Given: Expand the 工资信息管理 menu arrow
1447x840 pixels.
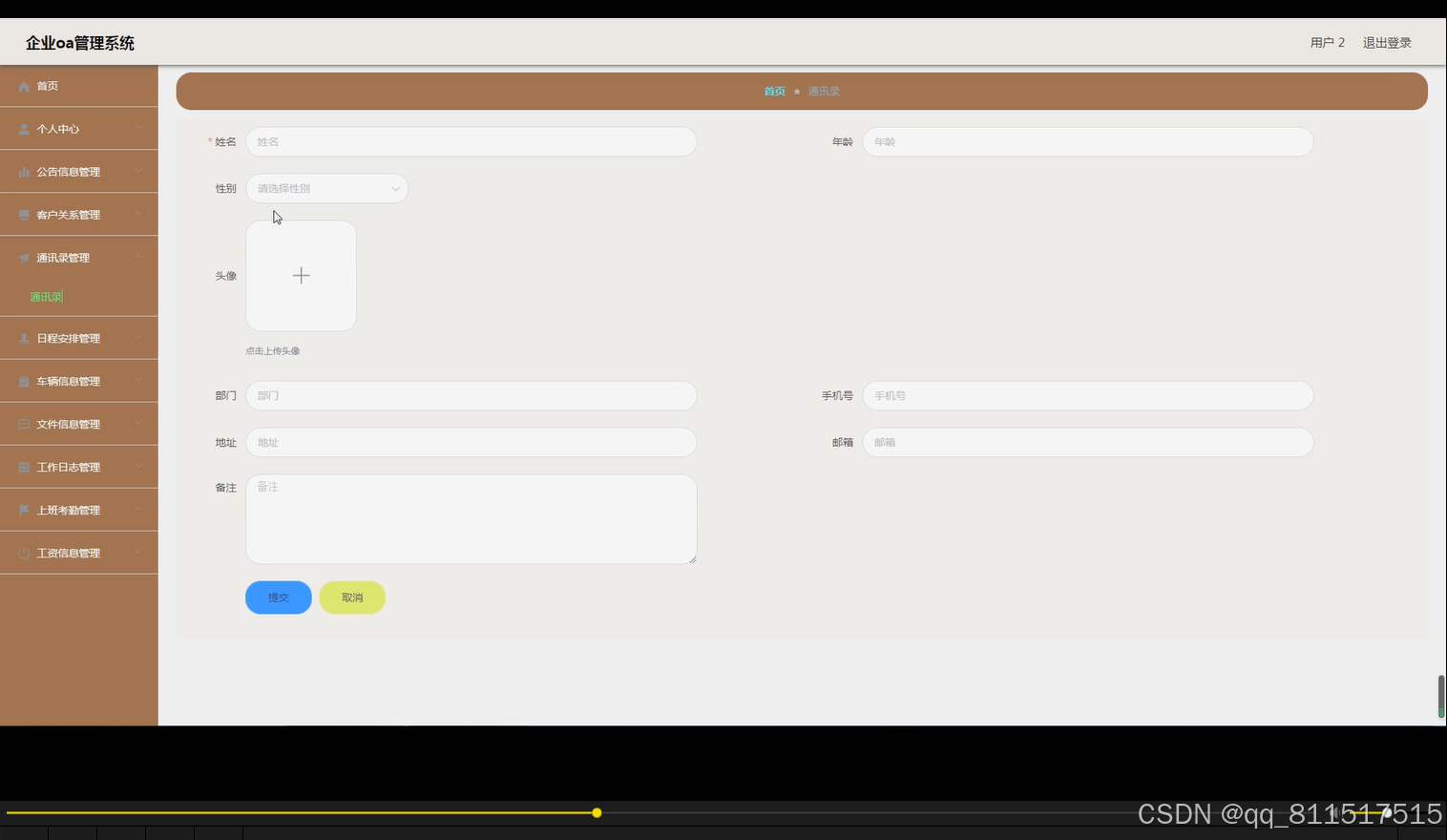Looking at the screenshot, I should [138, 553].
